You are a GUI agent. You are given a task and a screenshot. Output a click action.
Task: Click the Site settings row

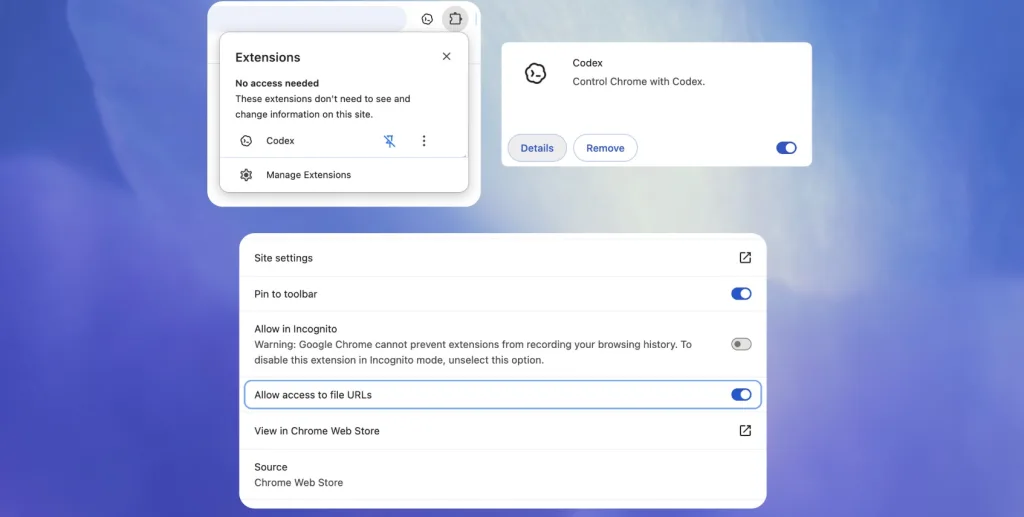(x=503, y=258)
